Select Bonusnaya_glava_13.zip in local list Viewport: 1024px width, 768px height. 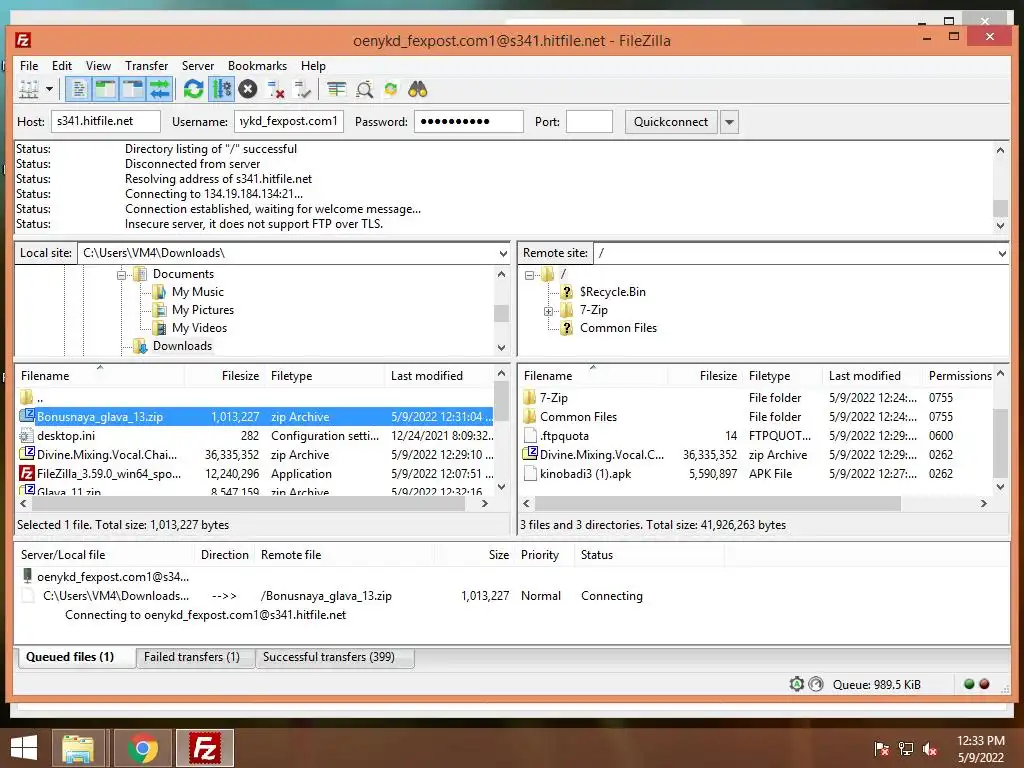[x=255, y=417]
